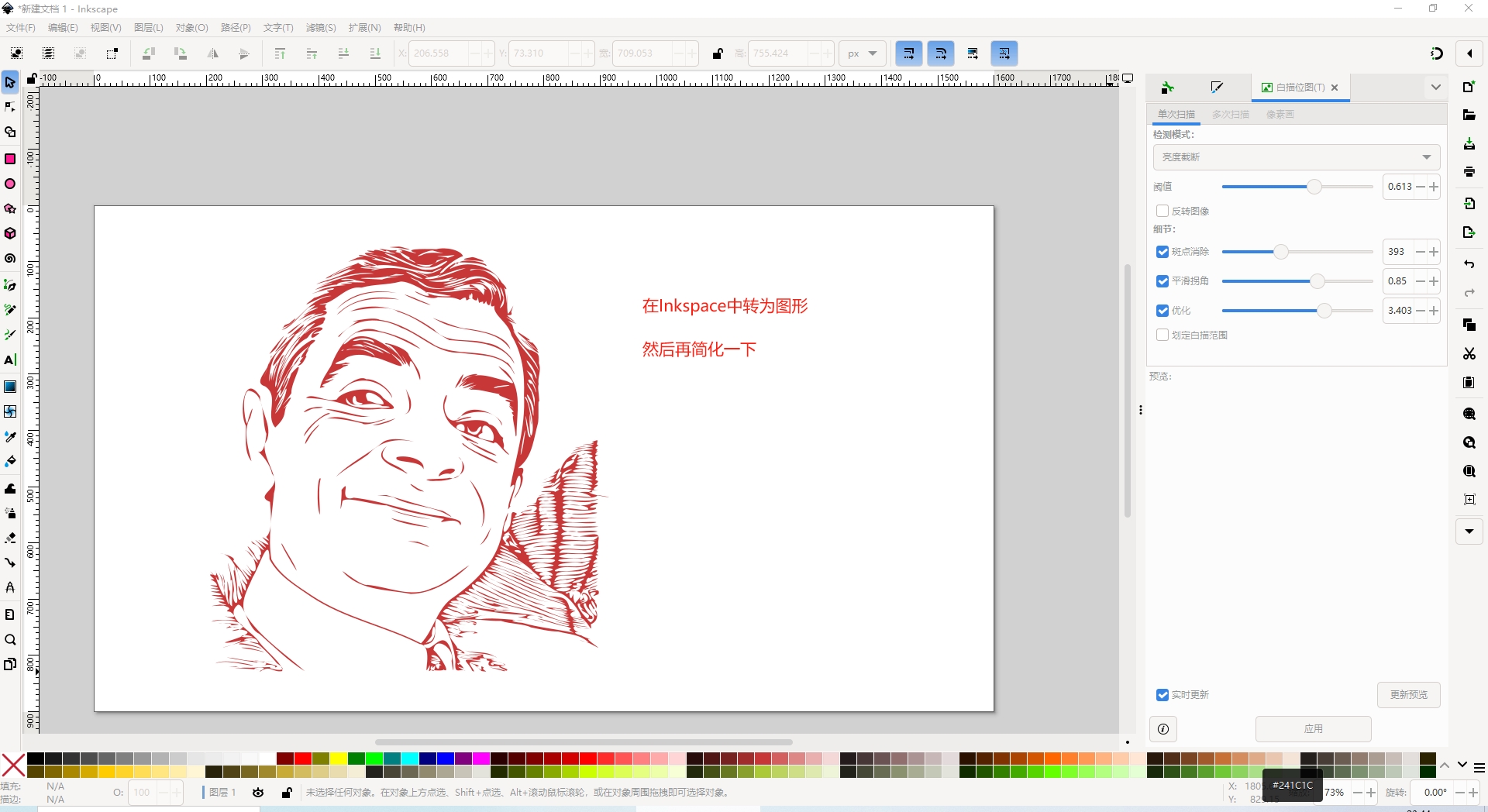Select the Text tool in toolbox
Screen dimensions: 1488x812
10,360
